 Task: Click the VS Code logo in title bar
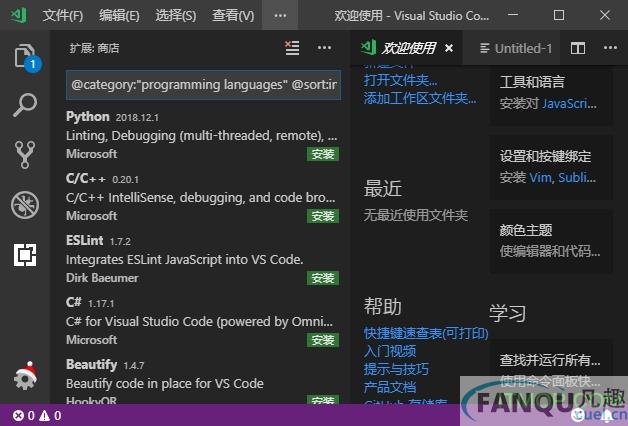(x=18, y=15)
